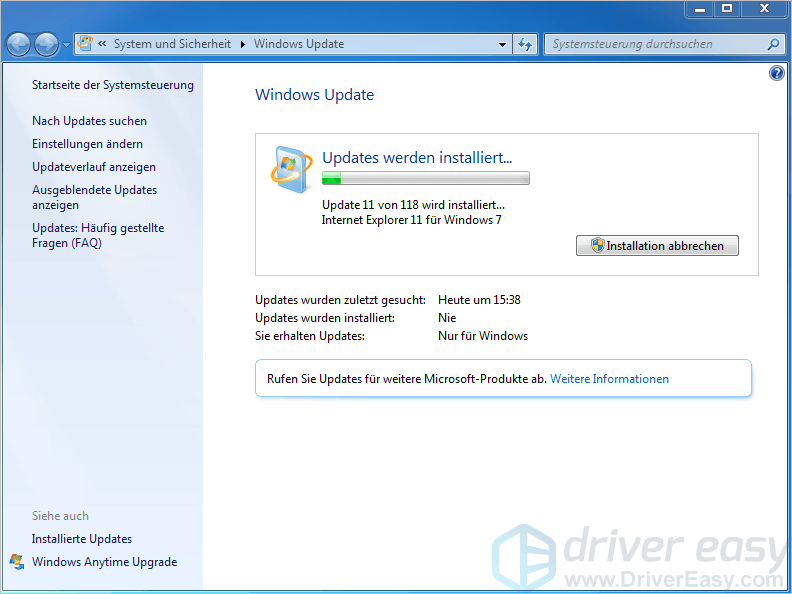Open Updates: Häufig gestellte Fragen (FAQ)

point(98,235)
